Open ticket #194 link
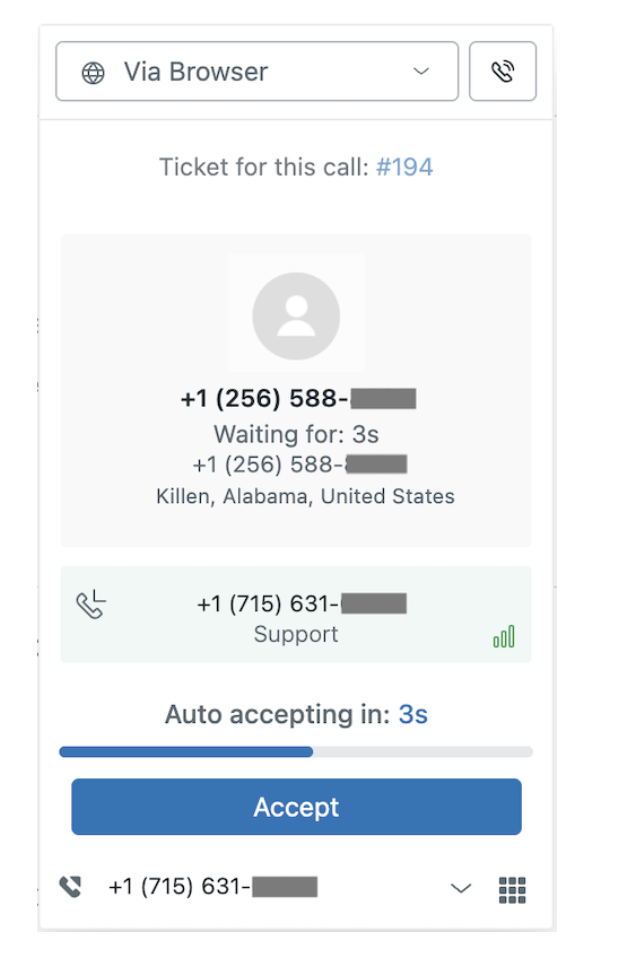 [404, 167]
